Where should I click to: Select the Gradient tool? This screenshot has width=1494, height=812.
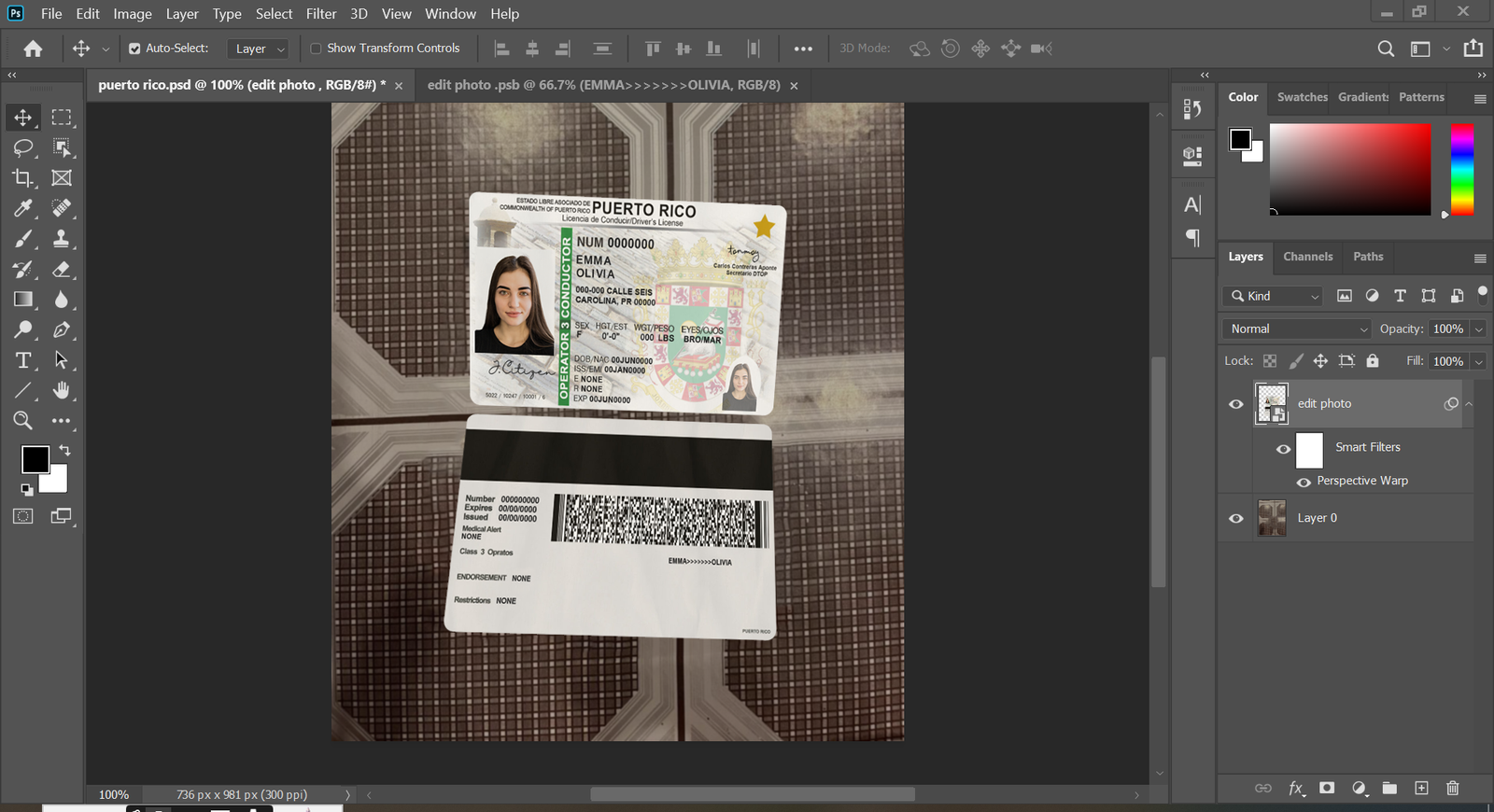[x=22, y=300]
